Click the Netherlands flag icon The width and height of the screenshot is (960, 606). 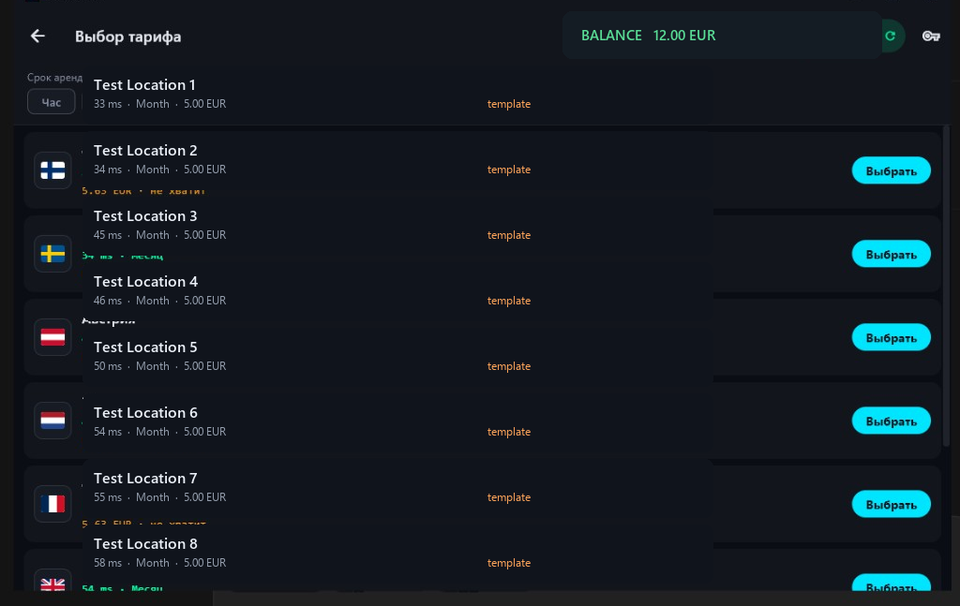[53, 421]
